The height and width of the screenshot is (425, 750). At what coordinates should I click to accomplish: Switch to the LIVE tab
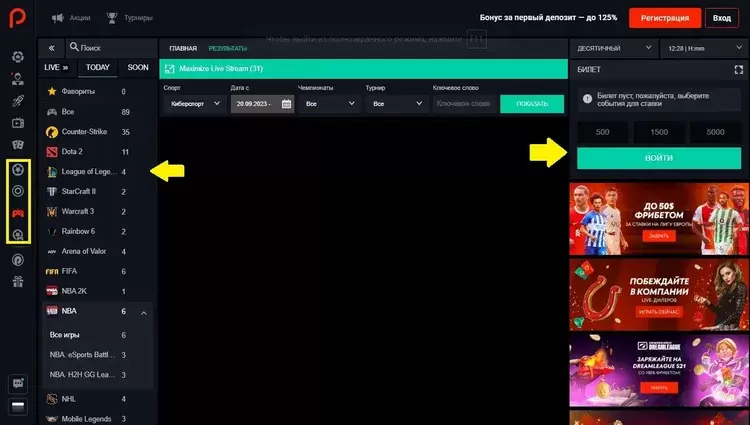(56, 67)
